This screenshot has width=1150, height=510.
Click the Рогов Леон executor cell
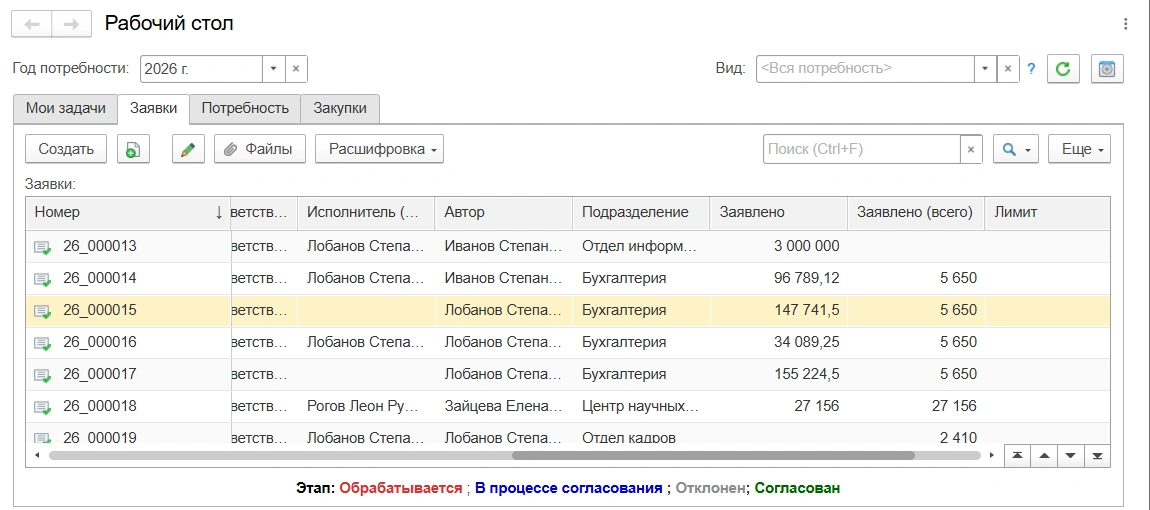[367, 406]
